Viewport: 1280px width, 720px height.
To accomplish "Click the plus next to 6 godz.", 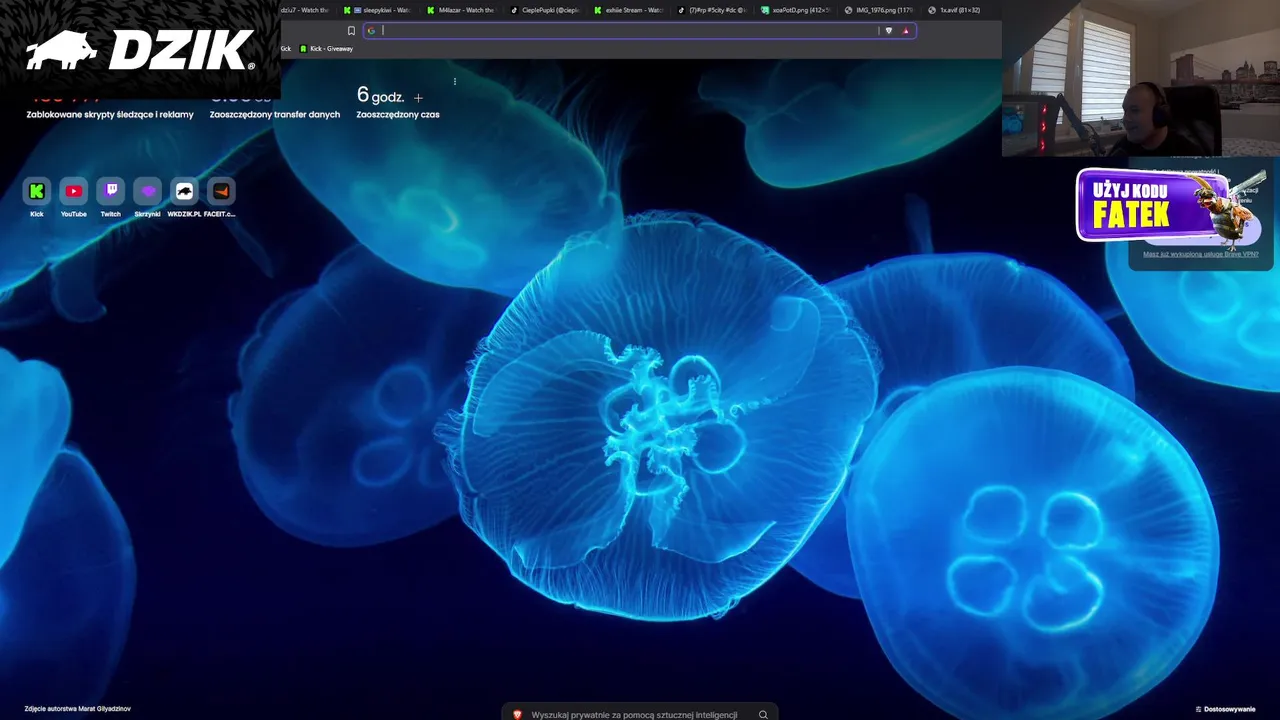I will pos(418,98).
